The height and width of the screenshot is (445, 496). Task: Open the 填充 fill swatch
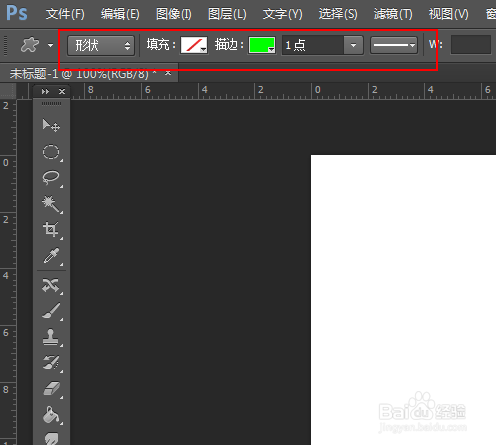(x=194, y=45)
